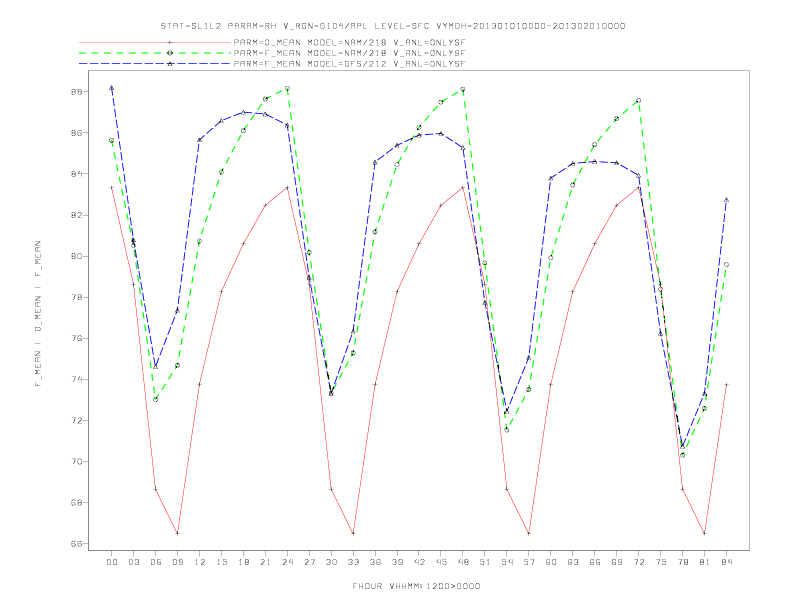
Task: Click x-axis forecast hour label 33
Action: pyautogui.click(x=353, y=562)
